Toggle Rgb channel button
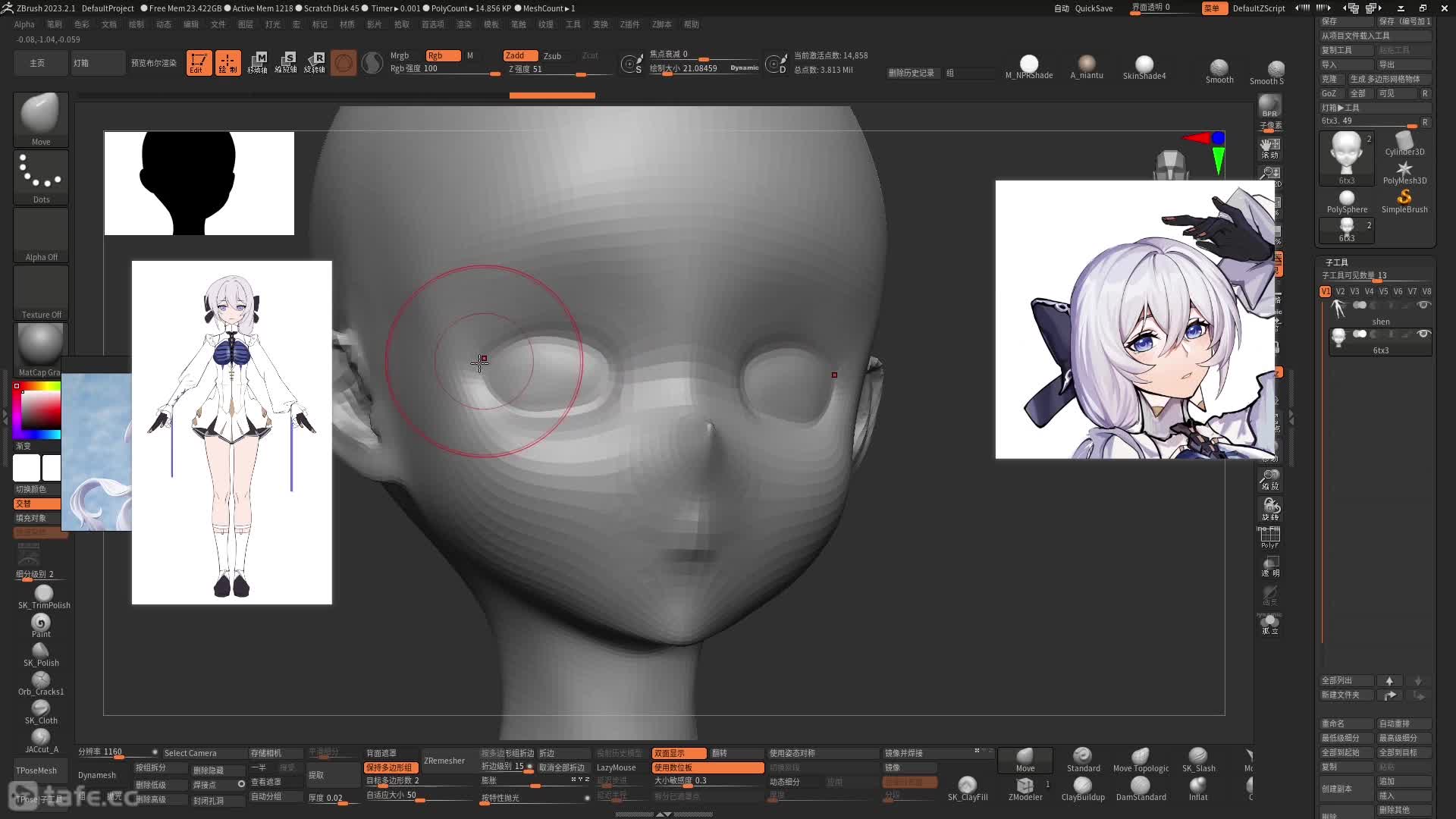This screenshot has width=1456, height=819. pos(443,55)
